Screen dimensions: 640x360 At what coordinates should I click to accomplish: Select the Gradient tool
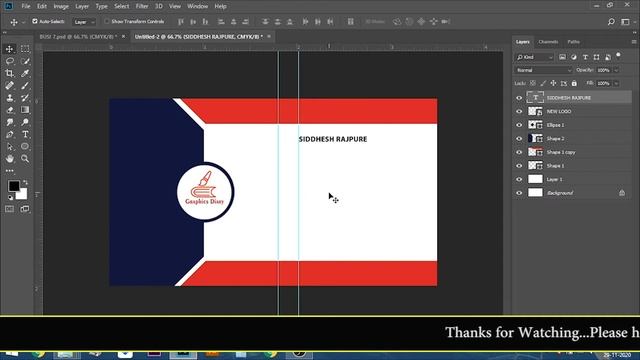[25, 110]
